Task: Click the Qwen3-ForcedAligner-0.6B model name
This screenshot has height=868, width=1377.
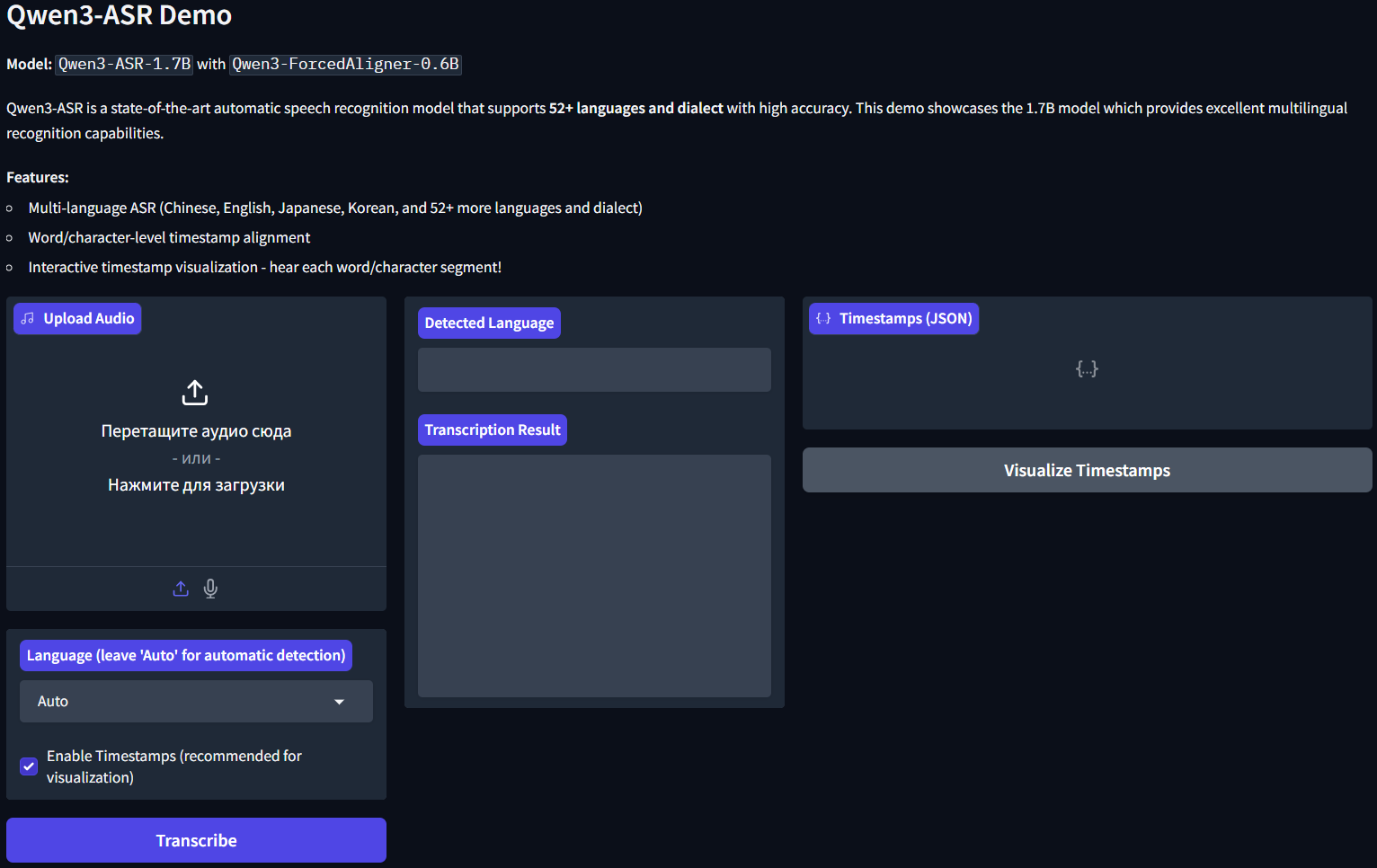Action: [345, 64]
